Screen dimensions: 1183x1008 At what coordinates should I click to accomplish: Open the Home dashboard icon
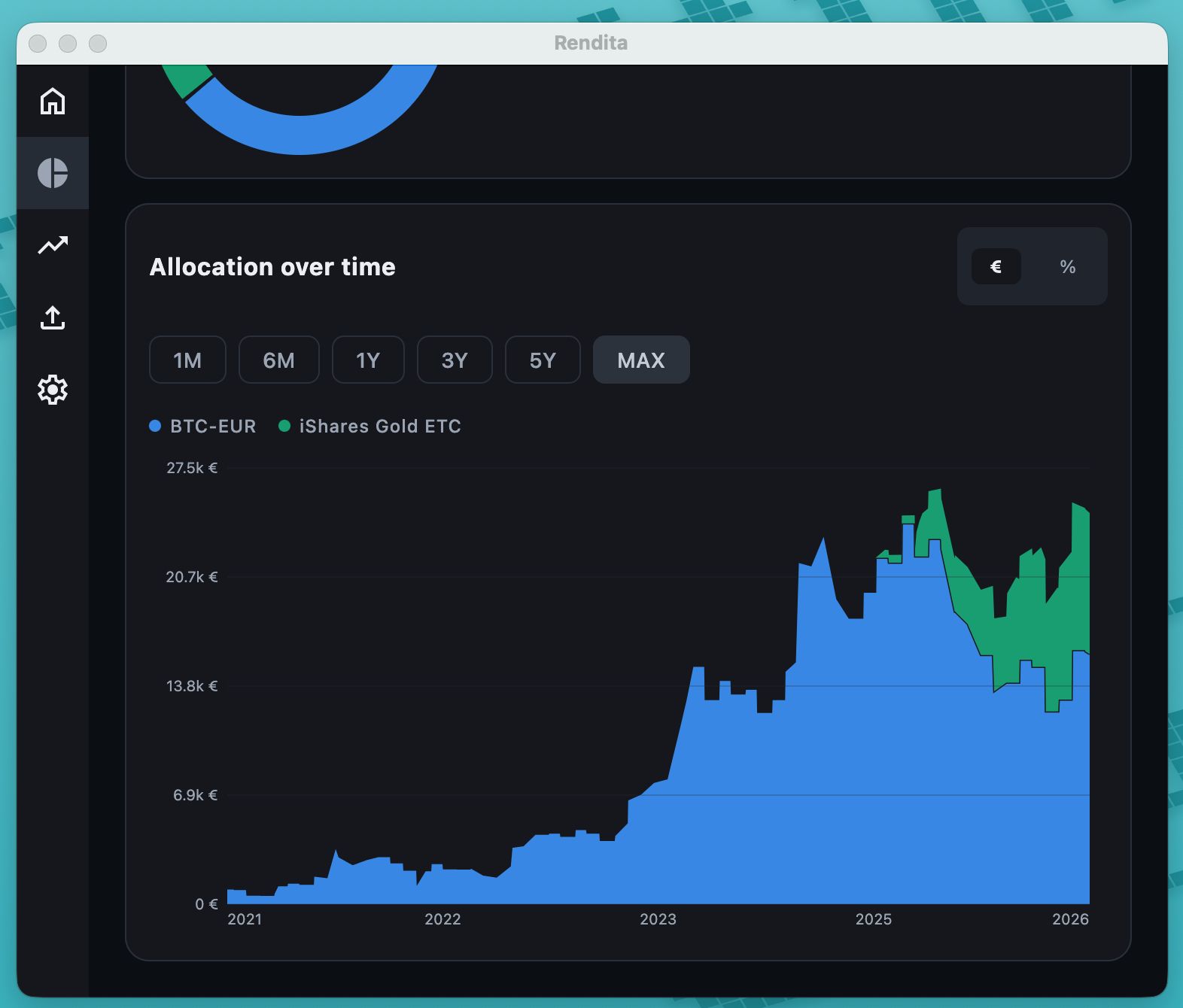[x=53, y=101]
